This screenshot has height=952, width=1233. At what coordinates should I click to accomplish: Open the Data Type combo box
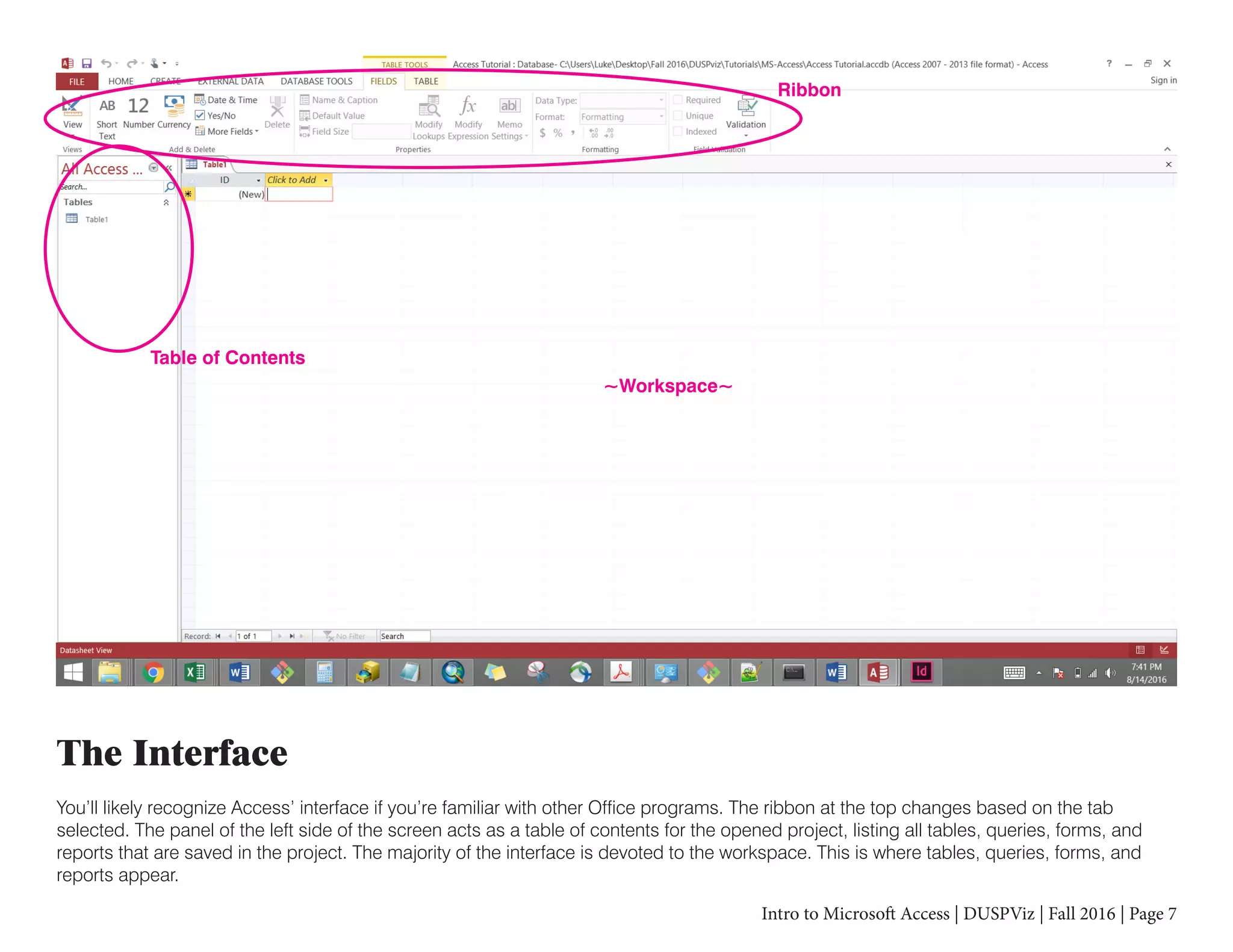click(x=622, y=100)
